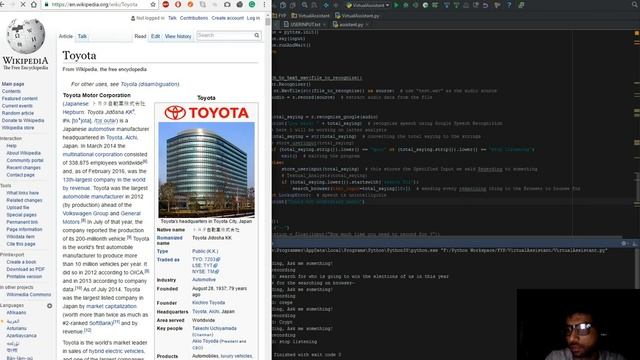The image size is (640, 360).
Task: Click the green circular extension icon in Chrome
Action: tap(252, 4)
